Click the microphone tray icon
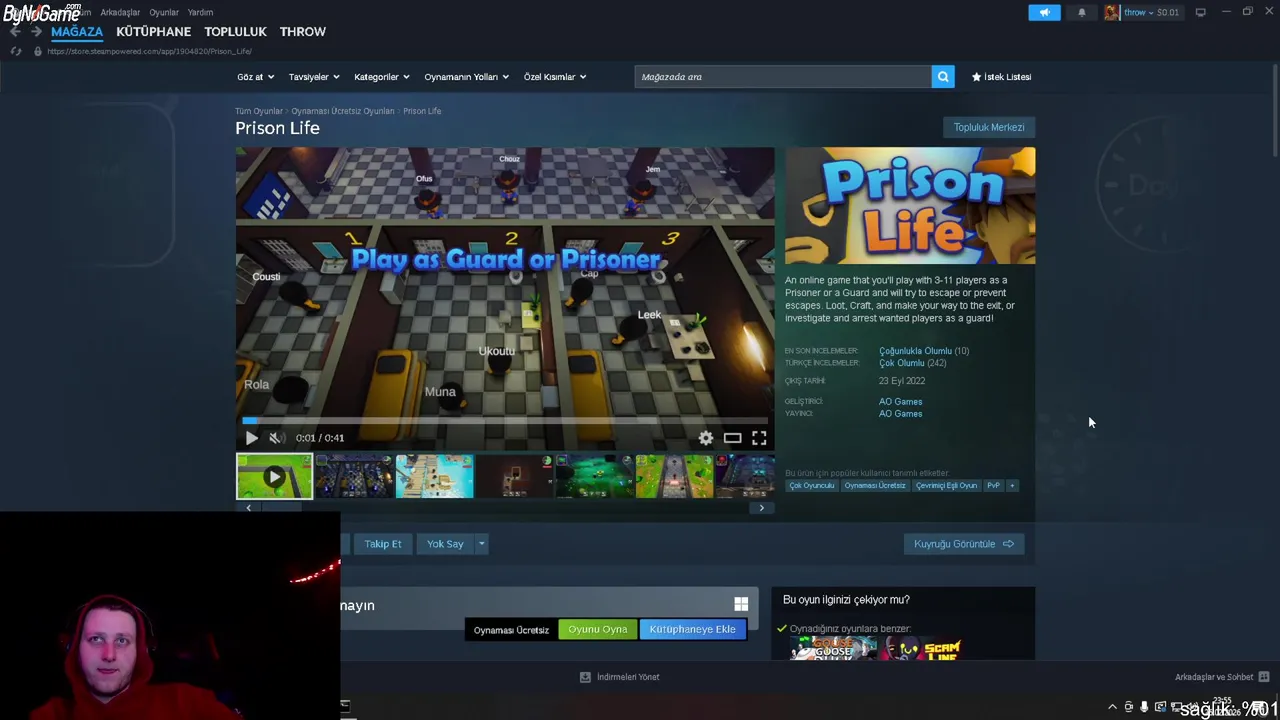This screenshot has width=1280, height=720. (x=1144, y=707)
